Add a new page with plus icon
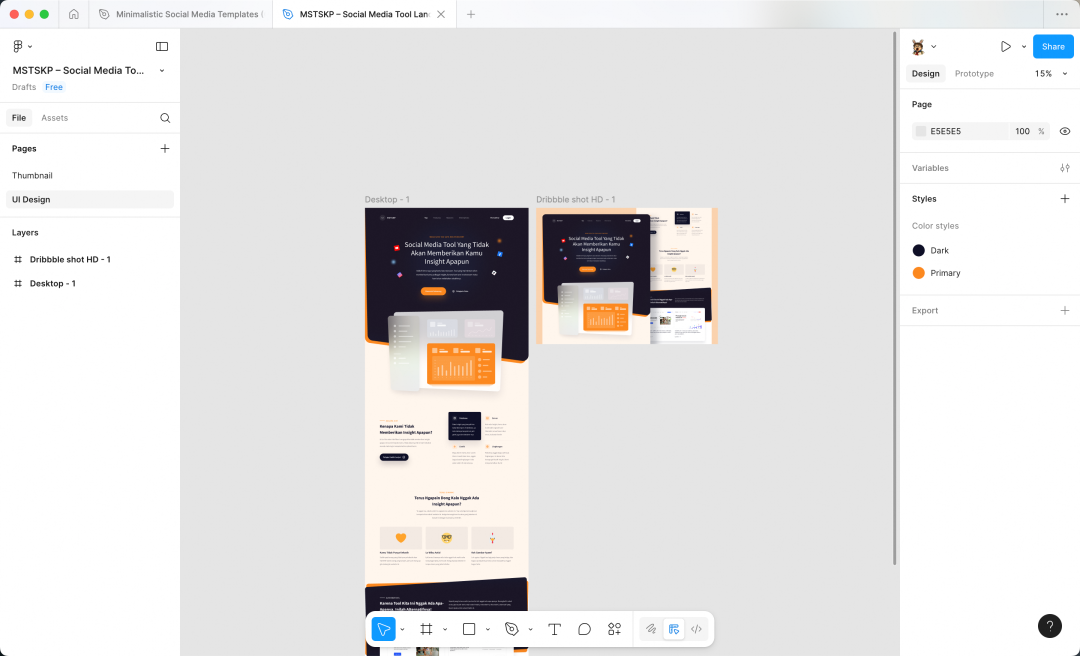The height and width of the screenshot is (656, 1080). click(x=165, y=148)
